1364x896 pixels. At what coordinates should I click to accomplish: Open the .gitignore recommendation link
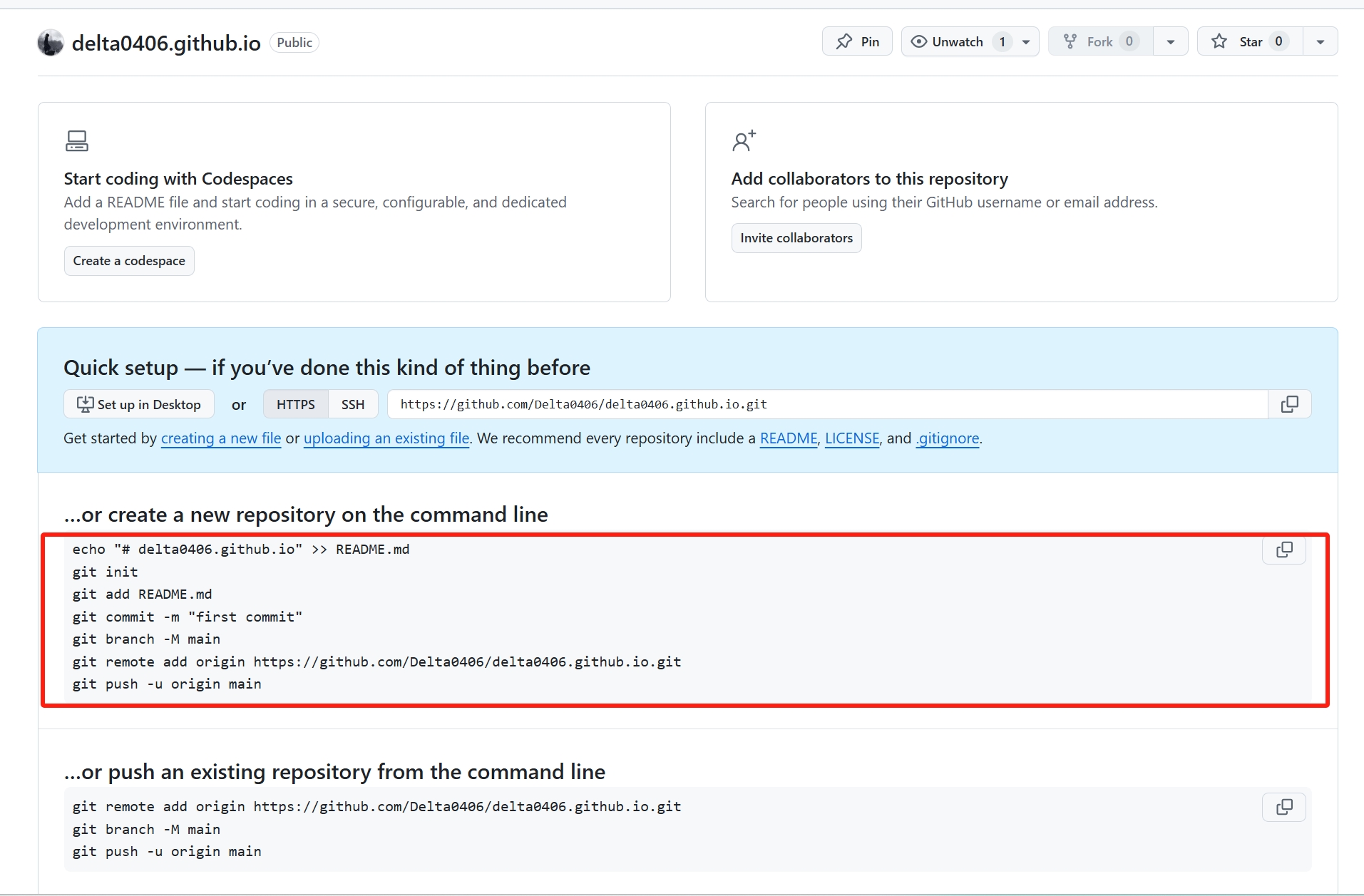coord(948,438)
